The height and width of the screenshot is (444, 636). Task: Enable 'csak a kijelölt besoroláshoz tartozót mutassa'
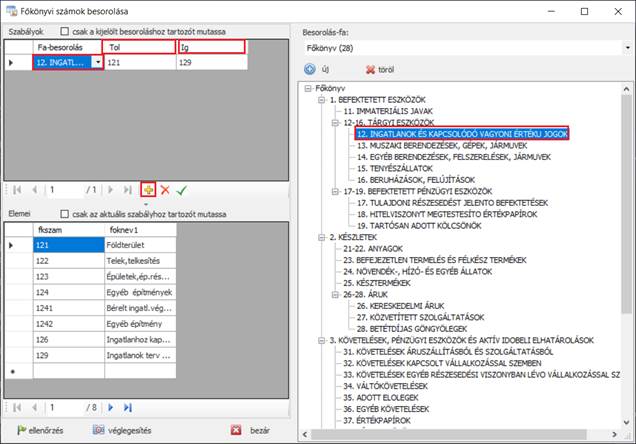click(x=64, y=31)
